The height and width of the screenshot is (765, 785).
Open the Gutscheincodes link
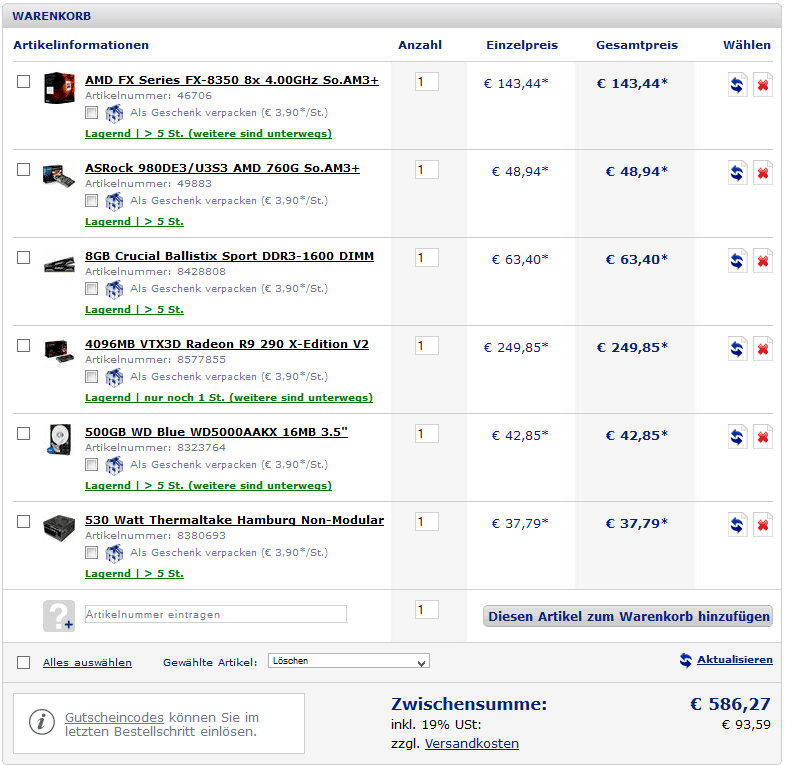click(x=114, y=718)
